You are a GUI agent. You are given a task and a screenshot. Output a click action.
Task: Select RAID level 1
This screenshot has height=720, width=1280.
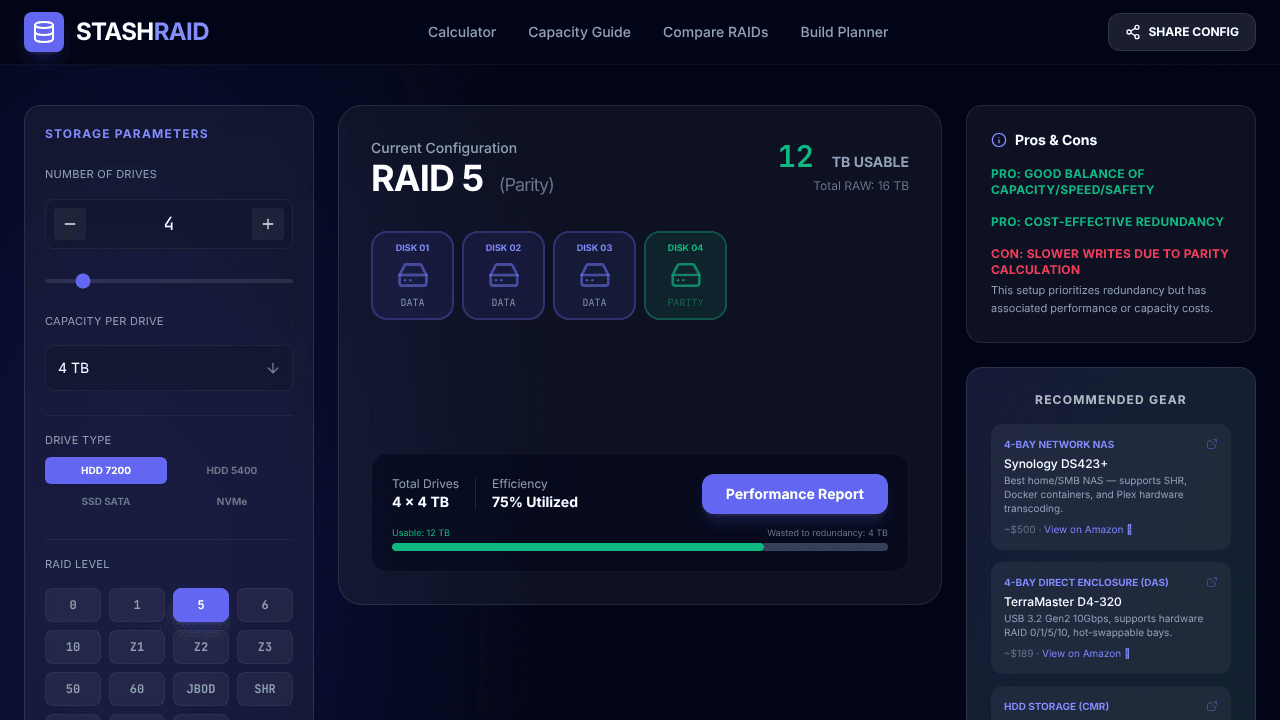pos(137,605)
